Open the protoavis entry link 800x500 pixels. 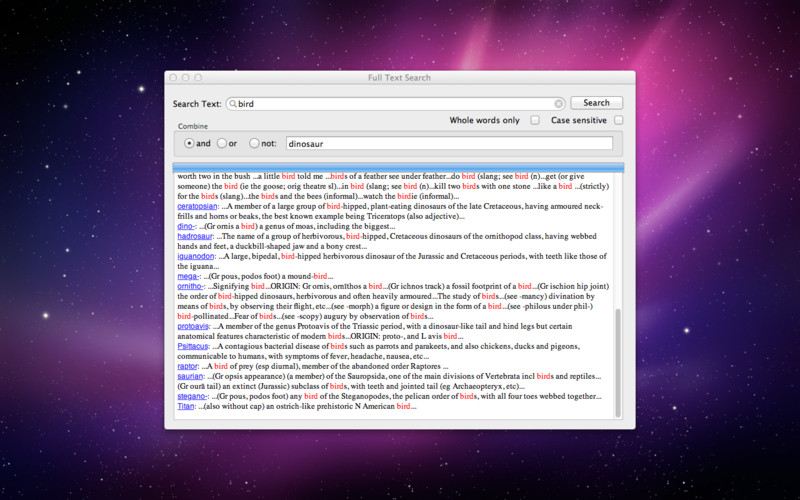point(193,326)
